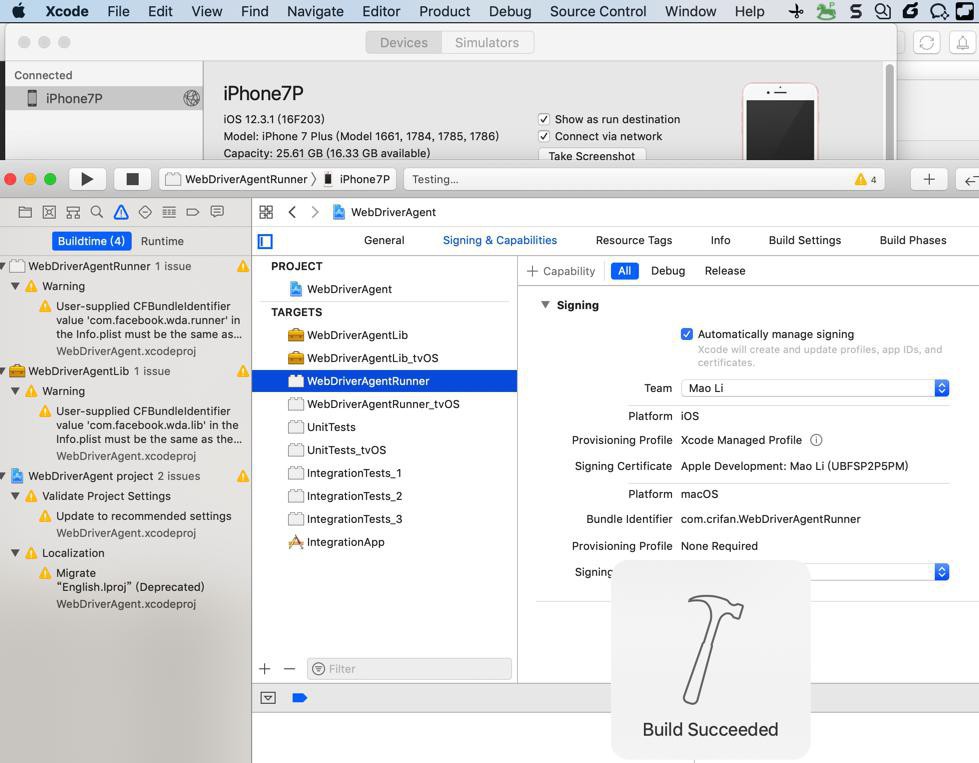Open the Project navigator folder icon
This screenshot has width=979, height=763.
coord(25,212)
